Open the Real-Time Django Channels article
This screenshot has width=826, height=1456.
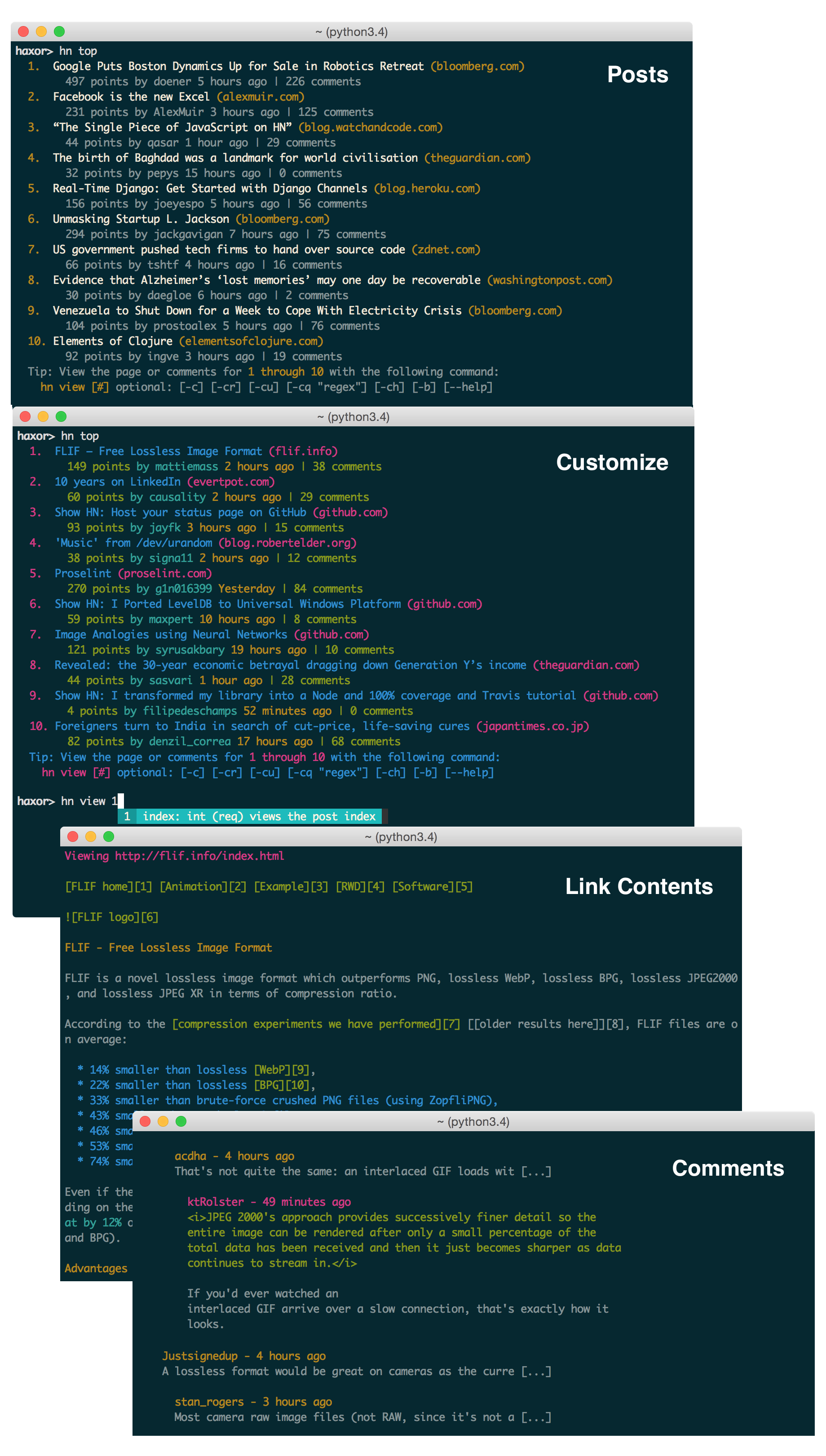click(x=209, y=188)
